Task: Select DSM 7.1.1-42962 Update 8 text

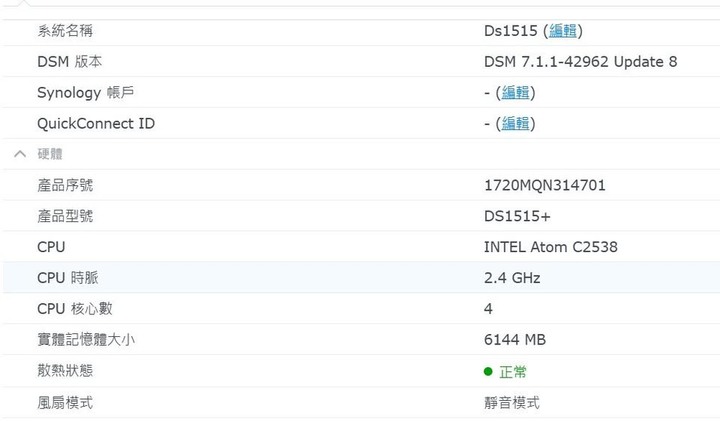Action: (580, 62)
